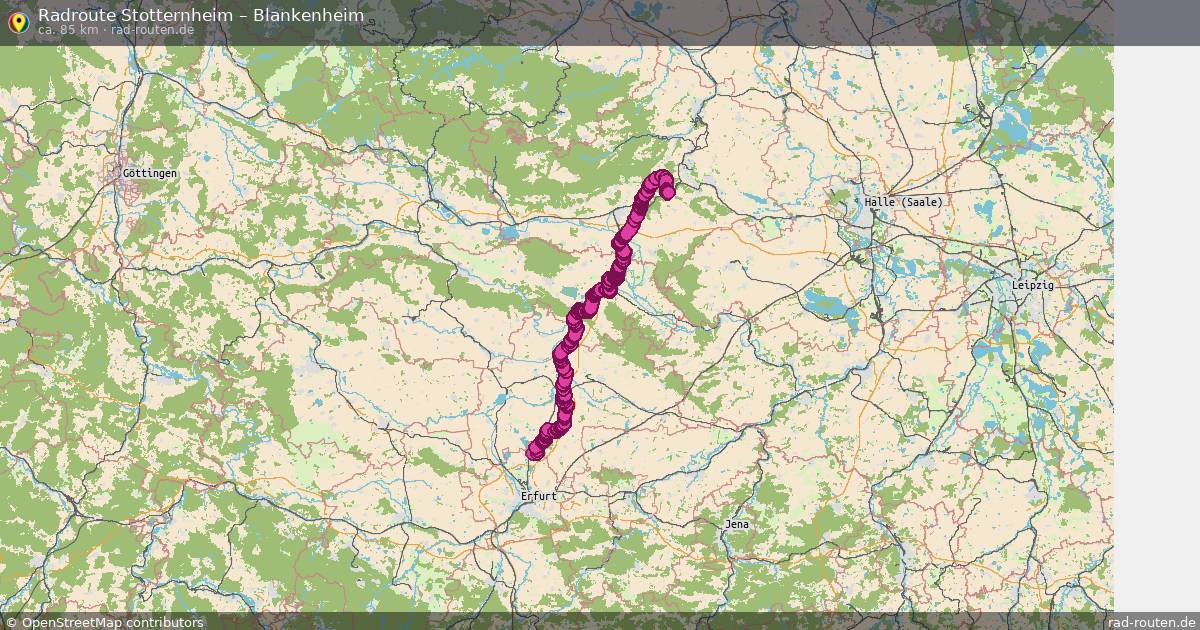Click the Halle (Saale) map label

click(x=903, y=202)
